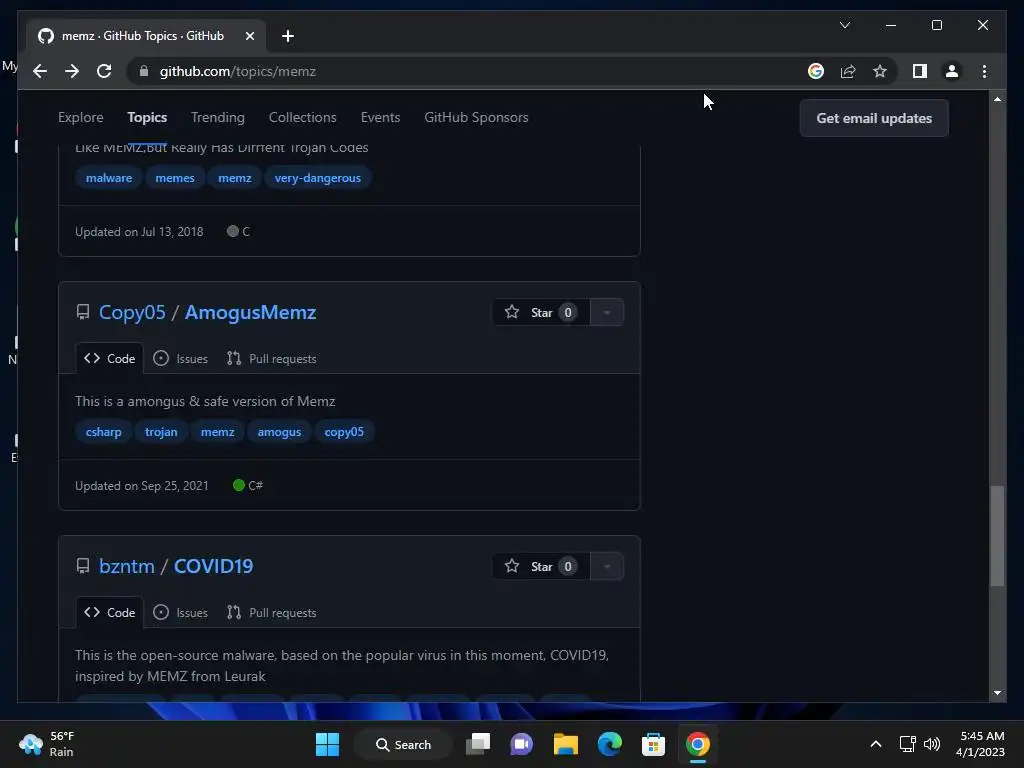Open the Chrome profile menu

tap(952, 71)
